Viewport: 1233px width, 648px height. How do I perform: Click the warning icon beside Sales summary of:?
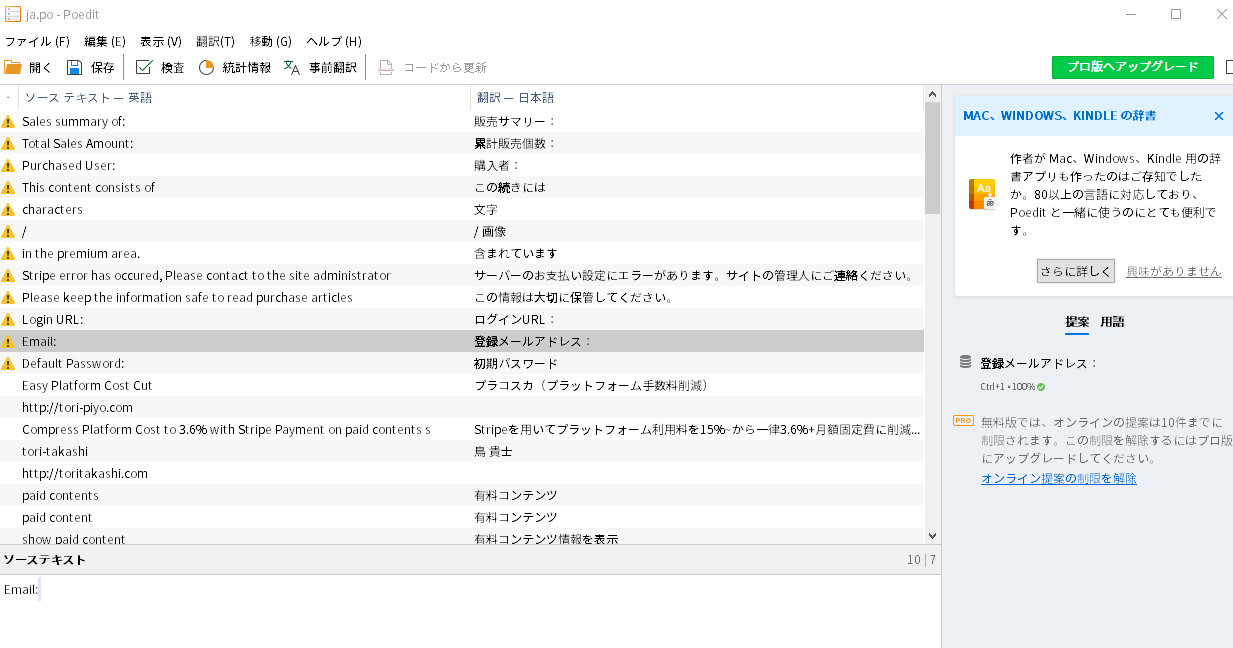[x=9, y=121]
